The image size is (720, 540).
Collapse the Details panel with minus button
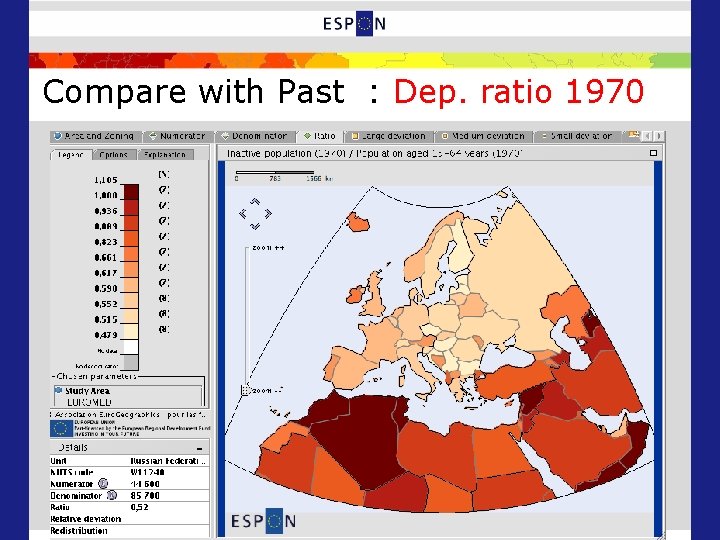tap(199, 448)
